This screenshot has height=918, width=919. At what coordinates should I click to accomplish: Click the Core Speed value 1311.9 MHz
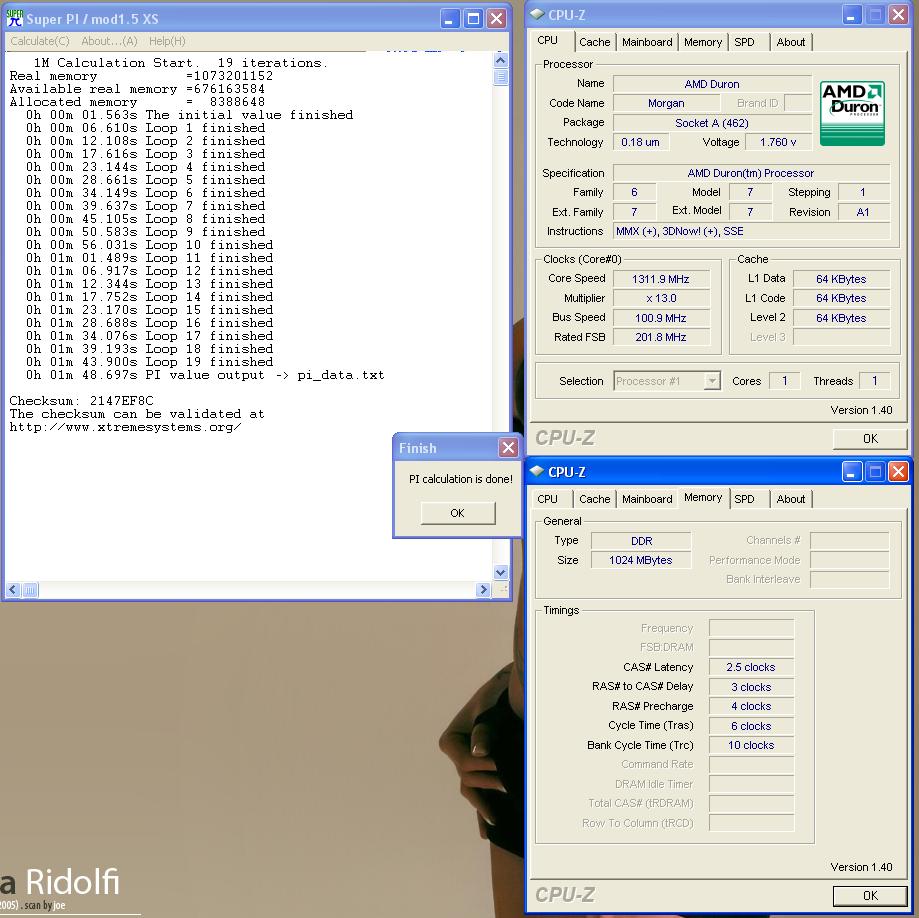(x=661, y=279)
